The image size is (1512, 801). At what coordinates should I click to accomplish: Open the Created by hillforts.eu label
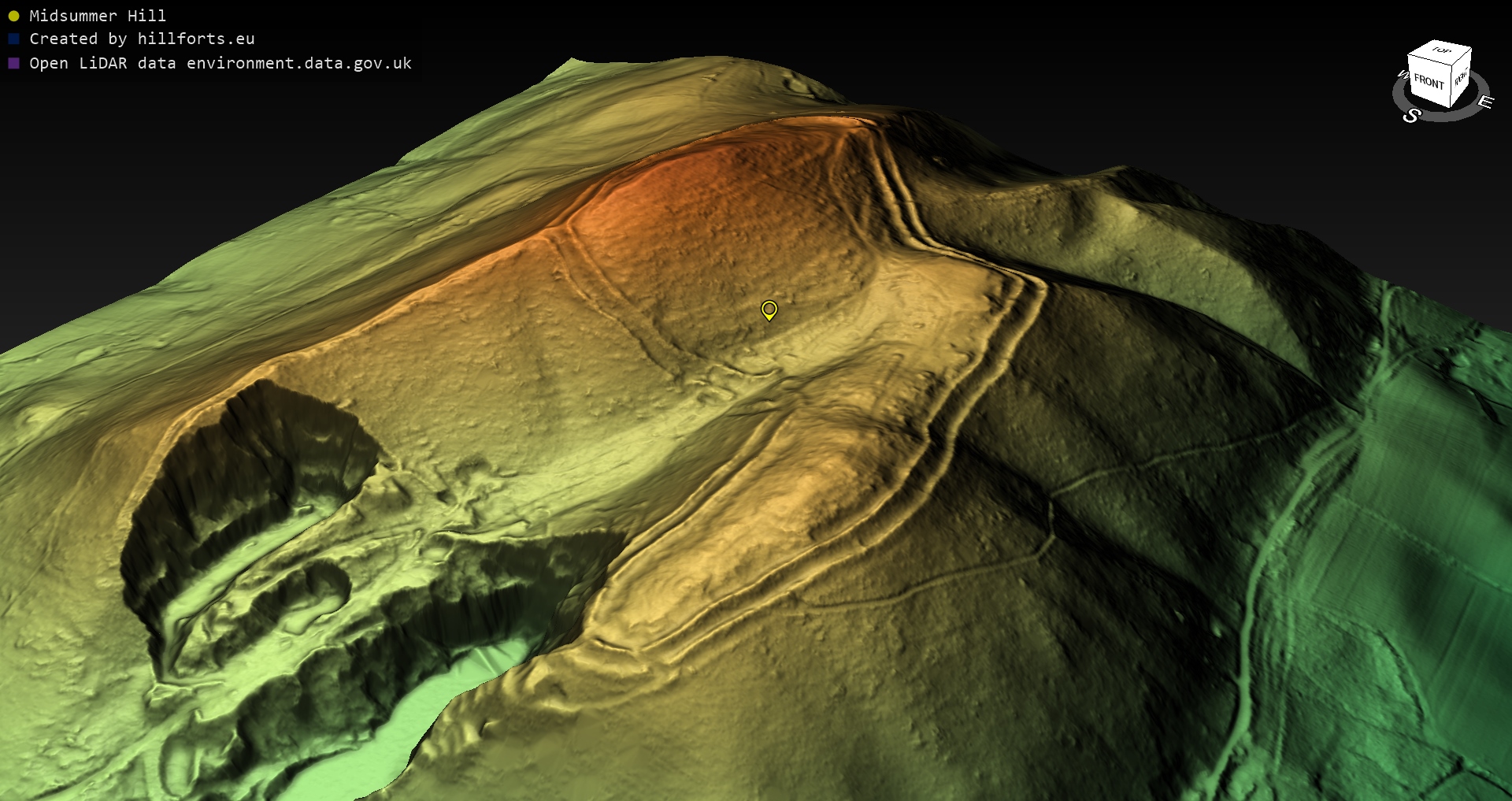click(x=142, y=39)
